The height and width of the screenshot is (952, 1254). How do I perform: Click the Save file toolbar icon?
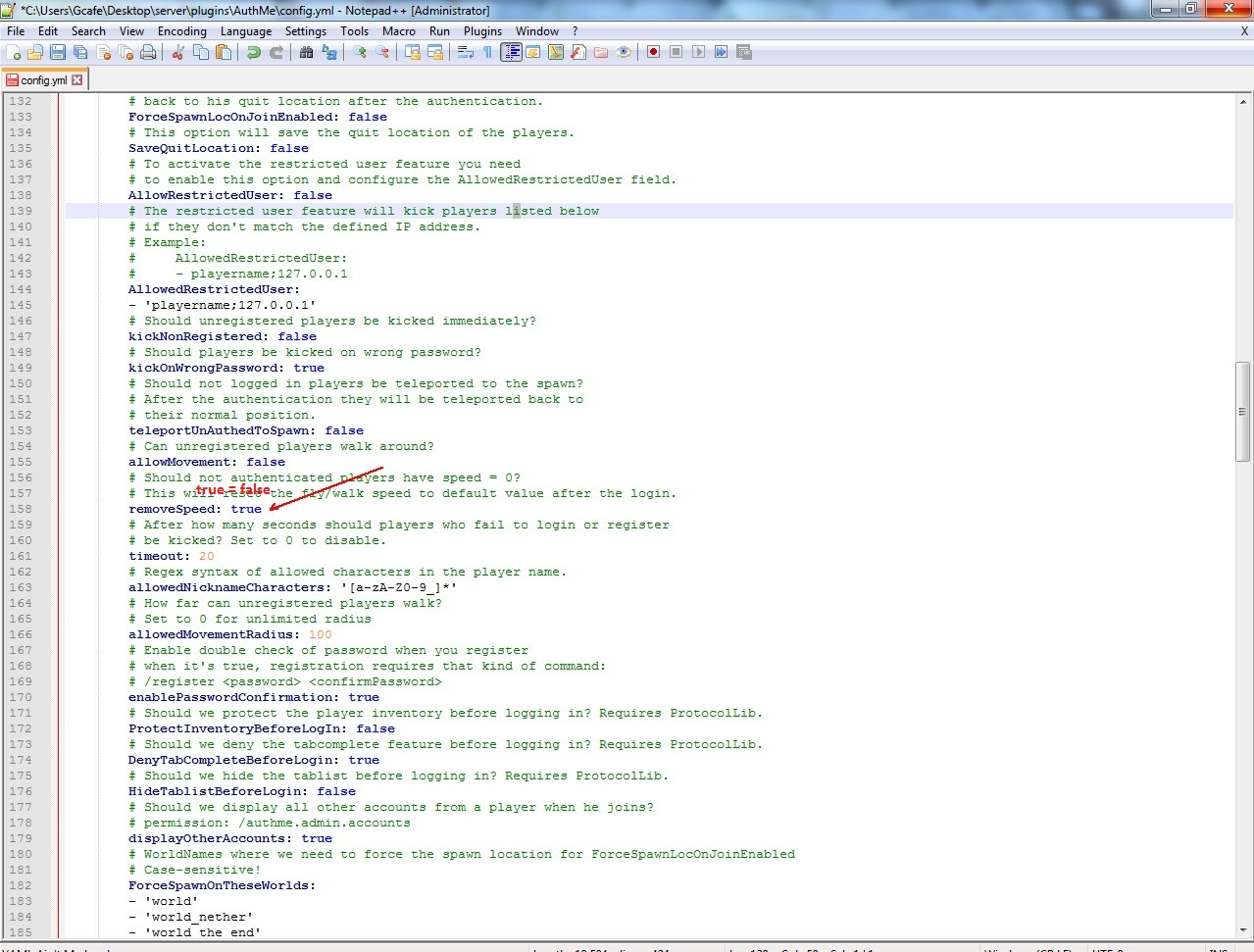(x=58, y=52)
